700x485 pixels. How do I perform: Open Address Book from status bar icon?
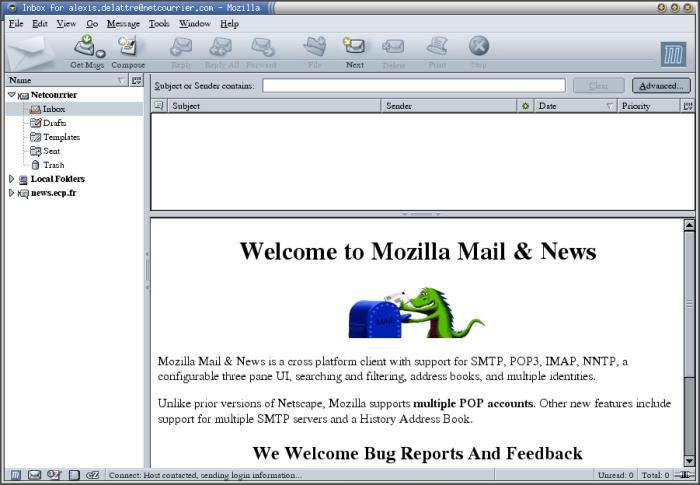point(74,475)
